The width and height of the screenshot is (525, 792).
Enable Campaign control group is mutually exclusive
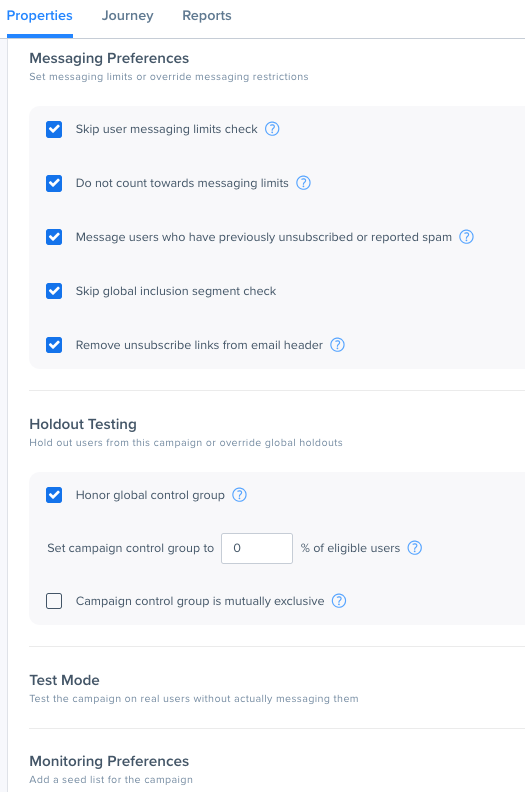tap(54, 601)
